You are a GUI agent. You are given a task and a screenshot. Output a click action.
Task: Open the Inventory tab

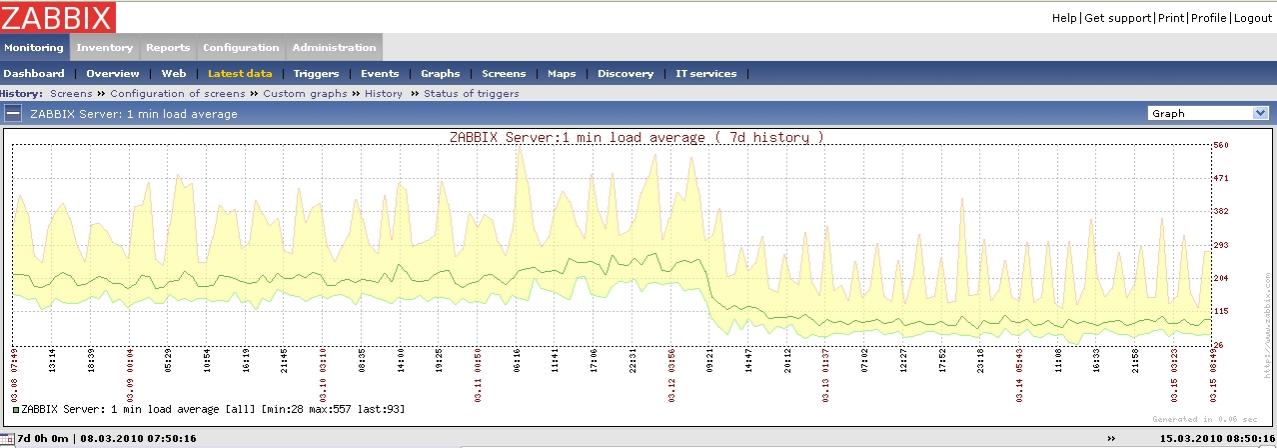[x=104, y=48]
